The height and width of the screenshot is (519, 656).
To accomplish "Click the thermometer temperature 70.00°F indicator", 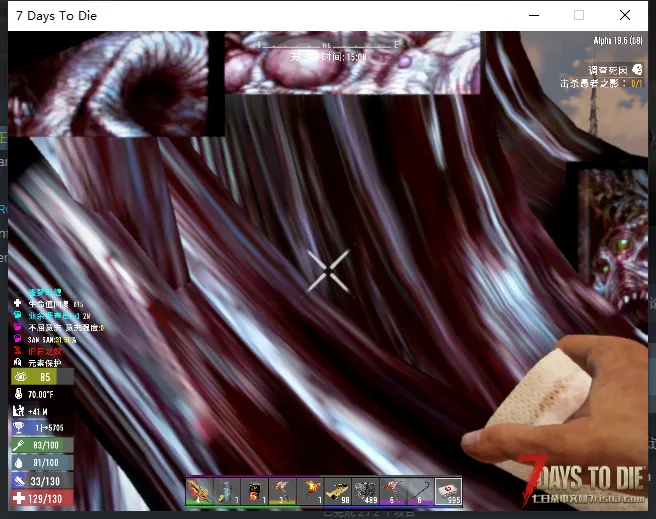I will pos(35,394).
